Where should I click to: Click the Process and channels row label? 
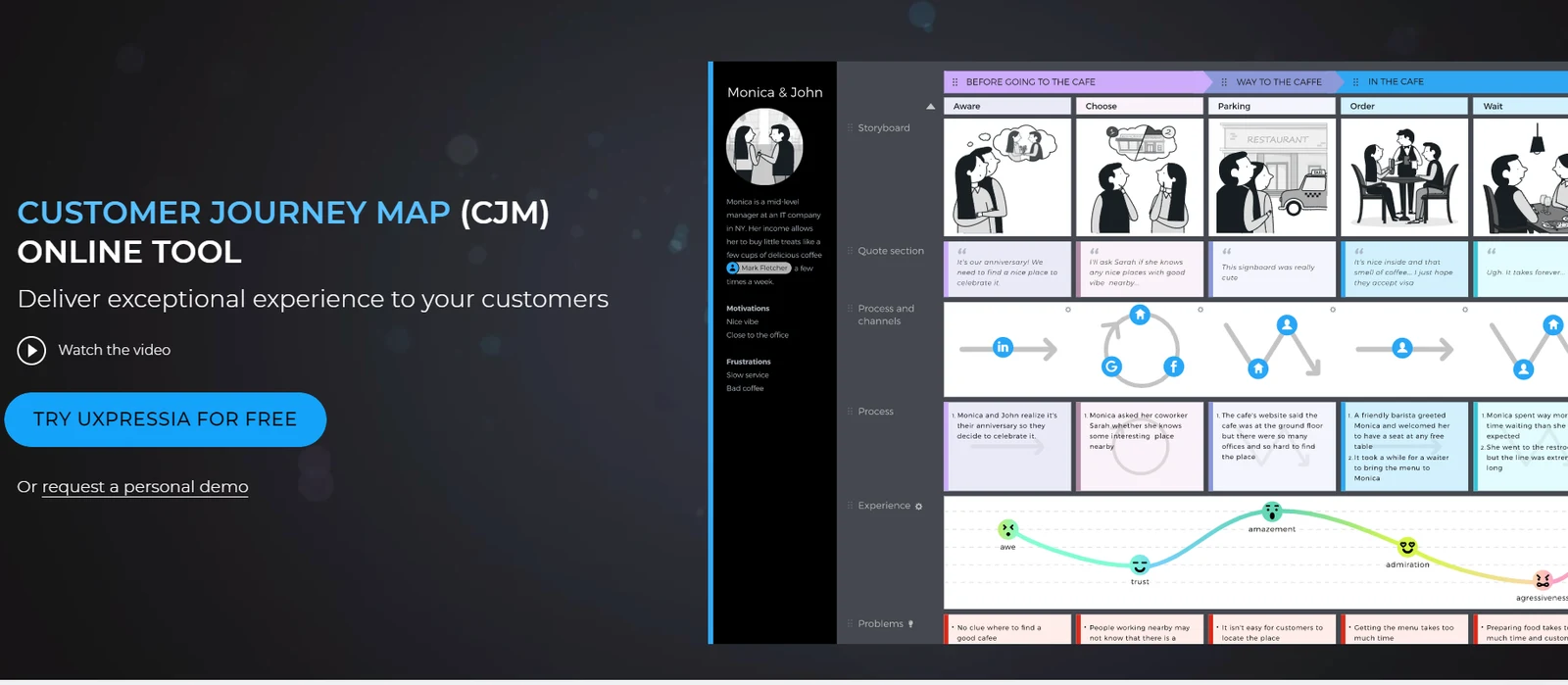886,315
